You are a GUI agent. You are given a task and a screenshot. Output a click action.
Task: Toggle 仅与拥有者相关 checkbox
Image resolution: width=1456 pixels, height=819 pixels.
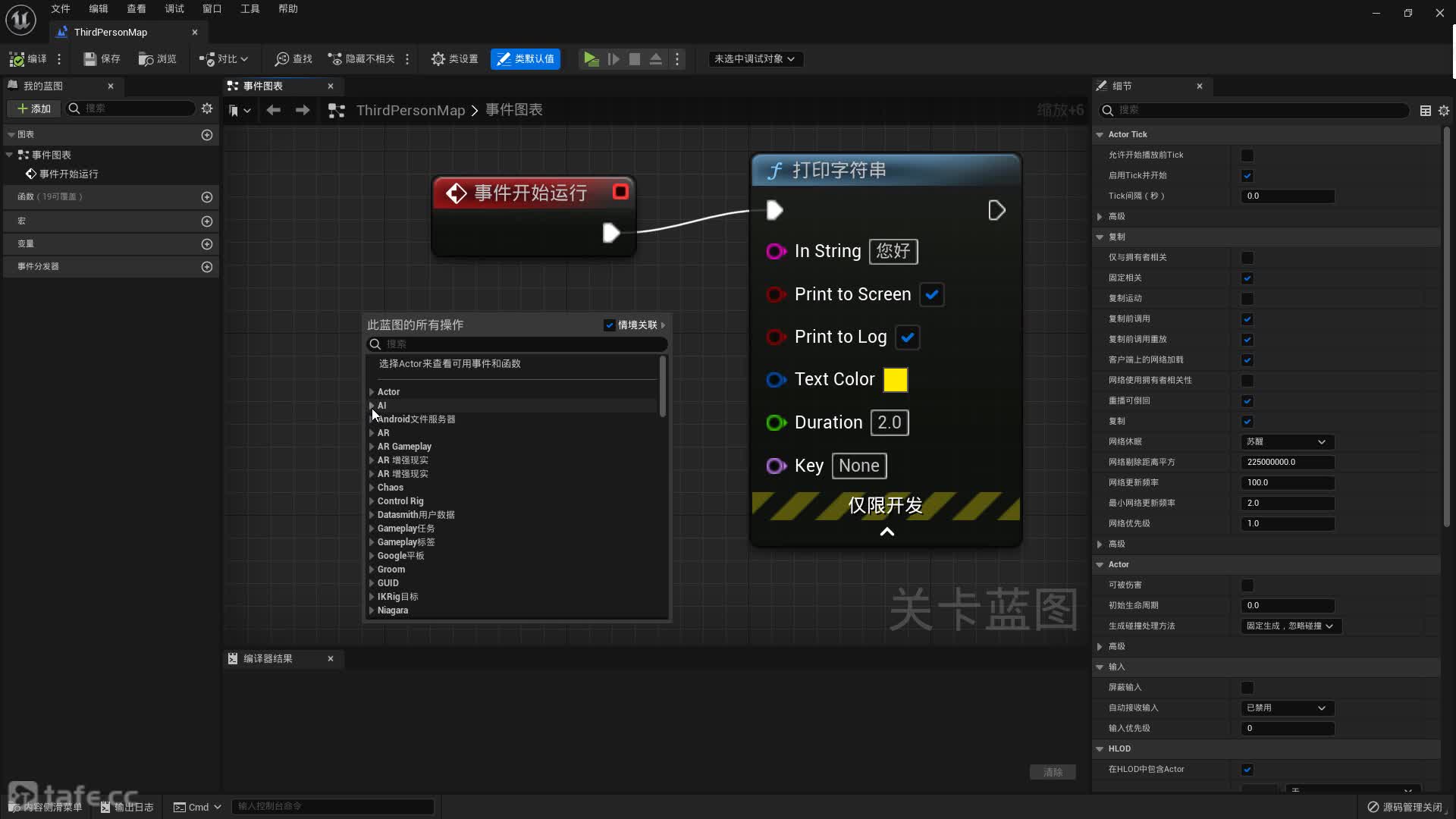click(1247, 258)
